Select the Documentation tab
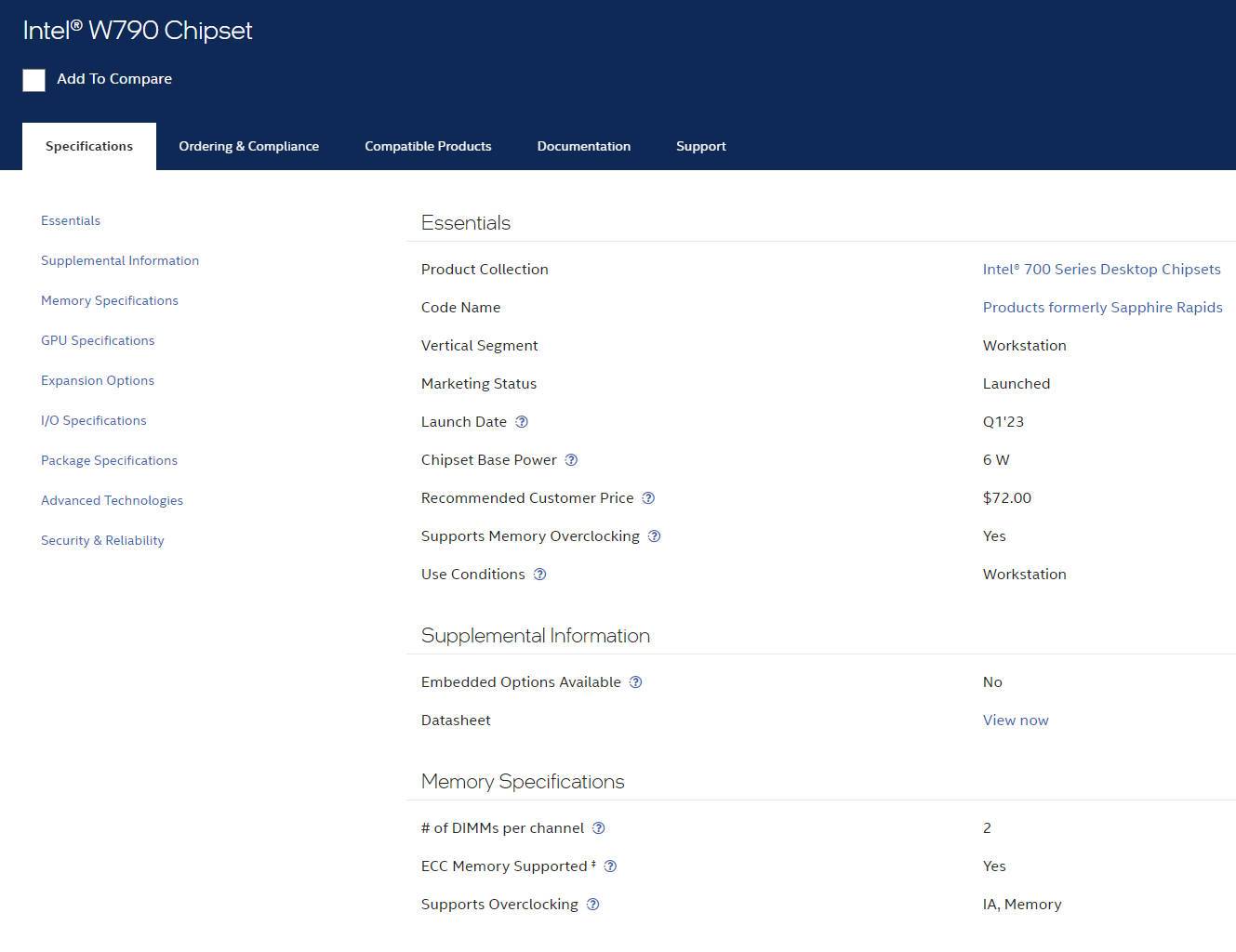The width and height of the screenshot is (1236, 952). (x=583, y=146)
